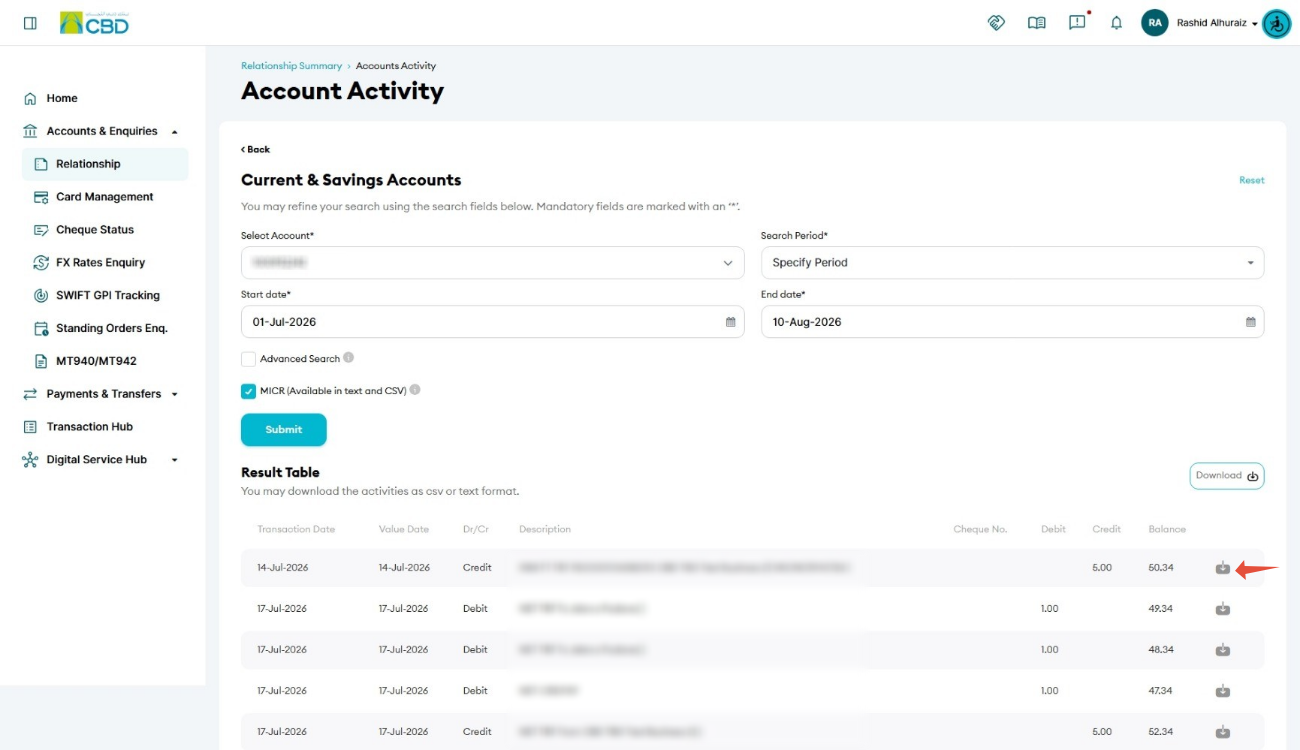Click the Dr/Cr column header
Viewport: 1300px width, 750px height.
tap(476, 529)
